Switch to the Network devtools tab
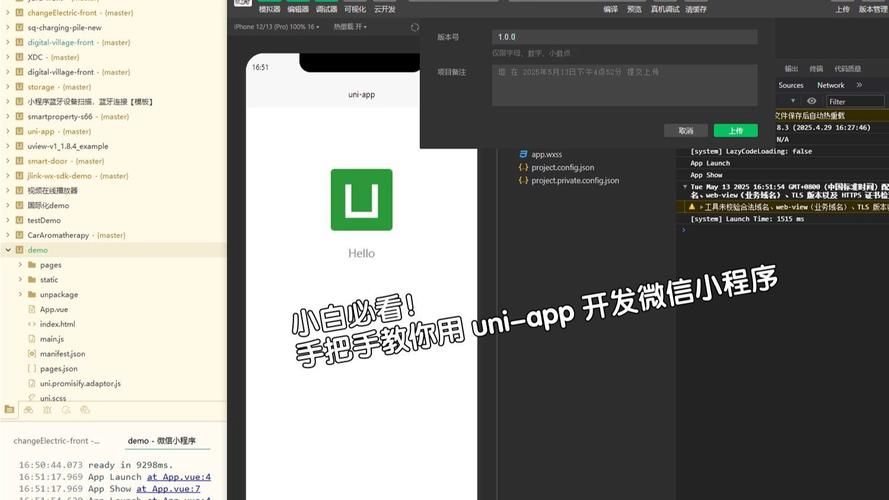The height and width of the screenshot is (500, 889). pos(831,85)
